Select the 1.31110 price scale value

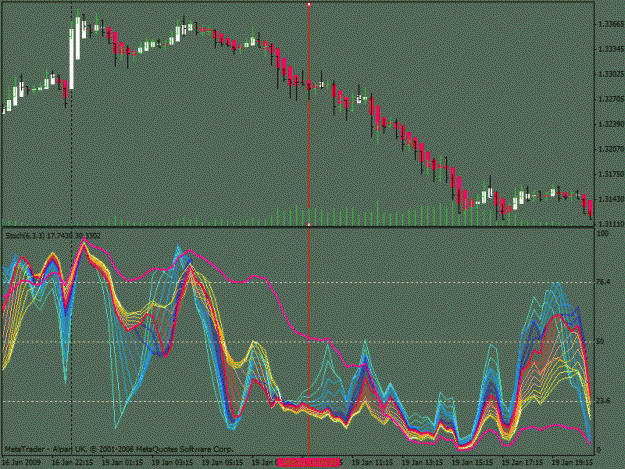click(x=611, y=224)
